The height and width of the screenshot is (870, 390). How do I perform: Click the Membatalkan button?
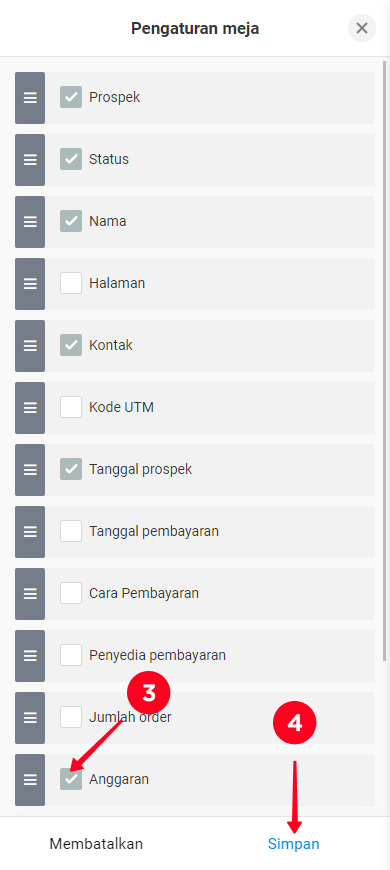(x=96, y=844)
